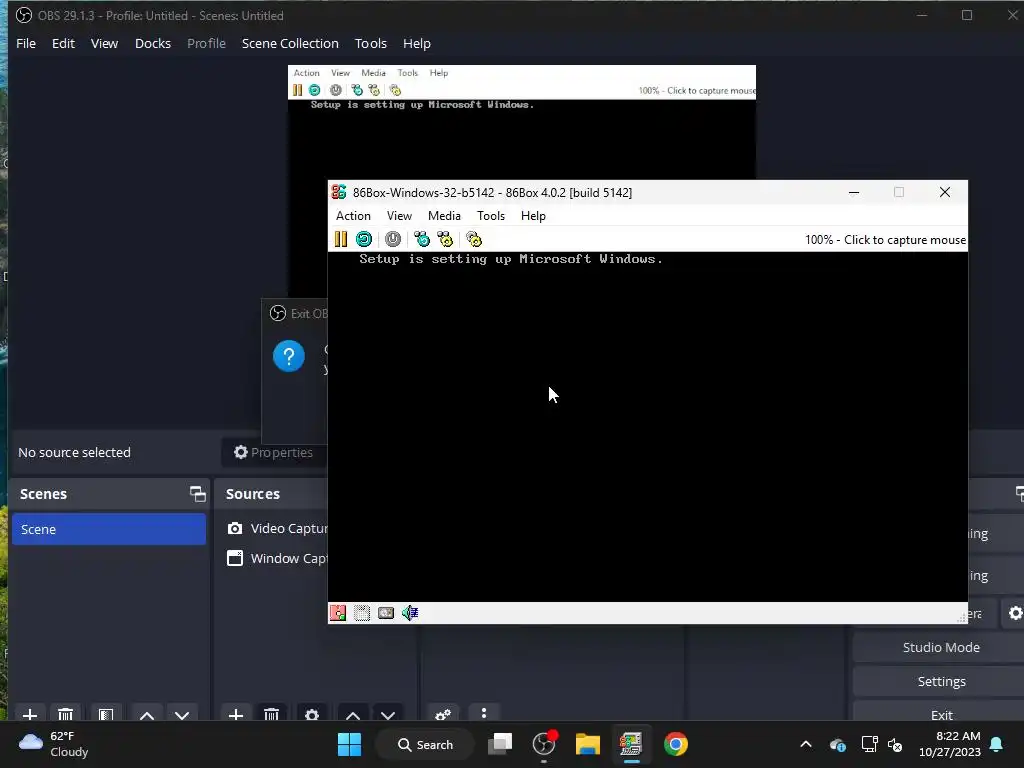This screenshot has width=1024, height=768.
Task: Open the audio mixer three-dots menu
Action: pyautogui.click(x=483, y=713)
